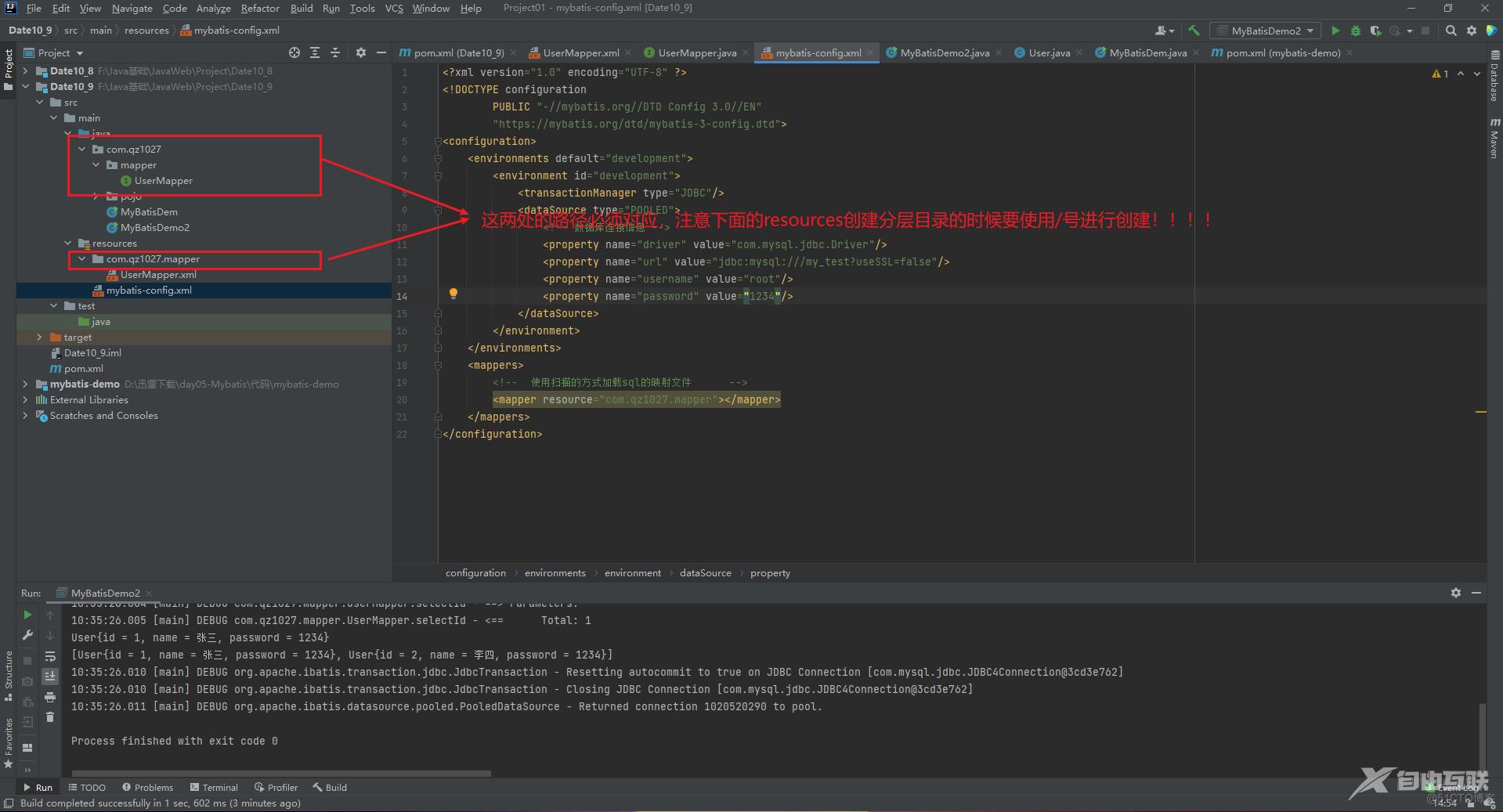The image size is (1503, 812).
Task: Toggle the Project side tab
Action: 8,70
